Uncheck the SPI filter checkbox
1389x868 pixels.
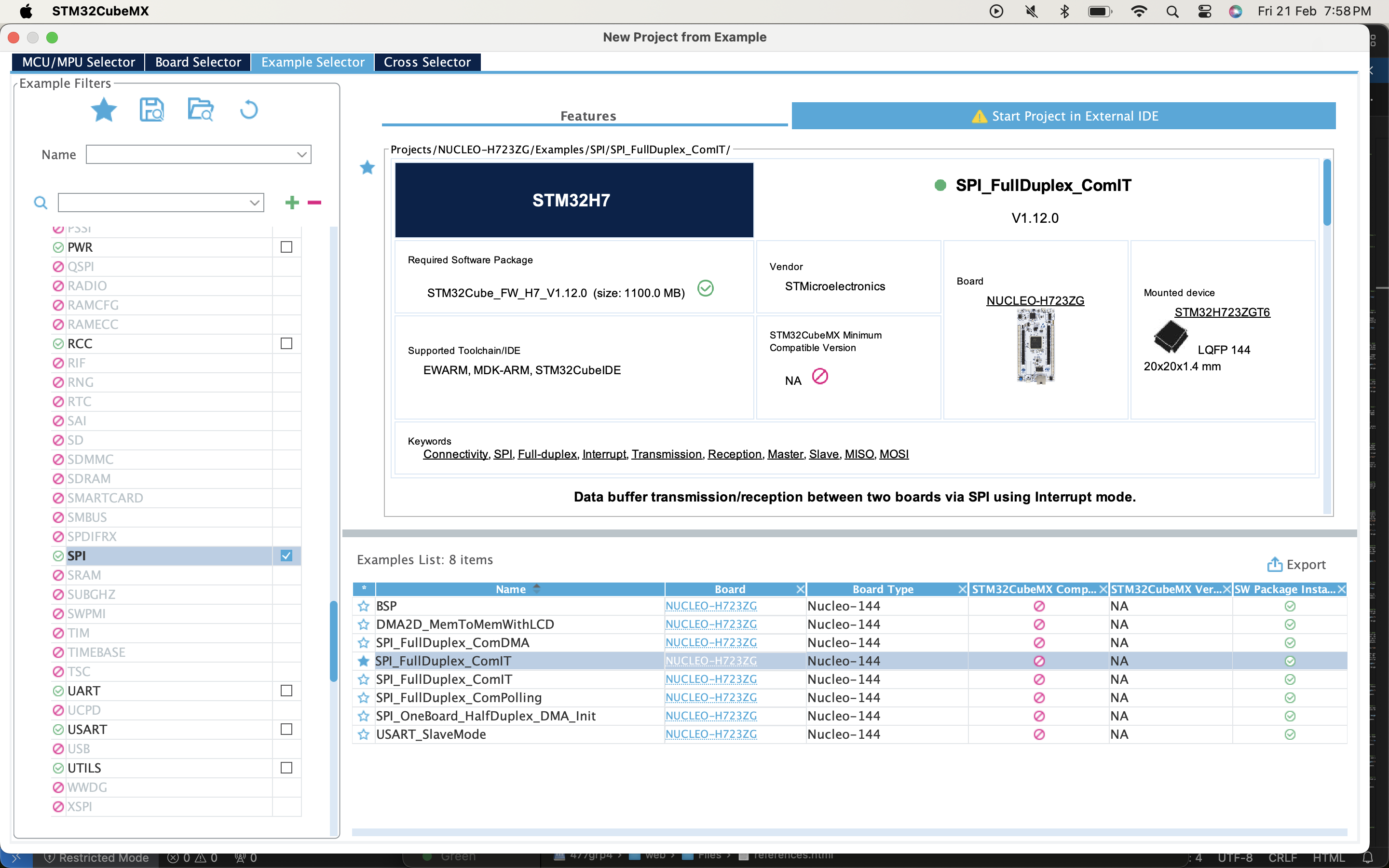coord(286,556)
